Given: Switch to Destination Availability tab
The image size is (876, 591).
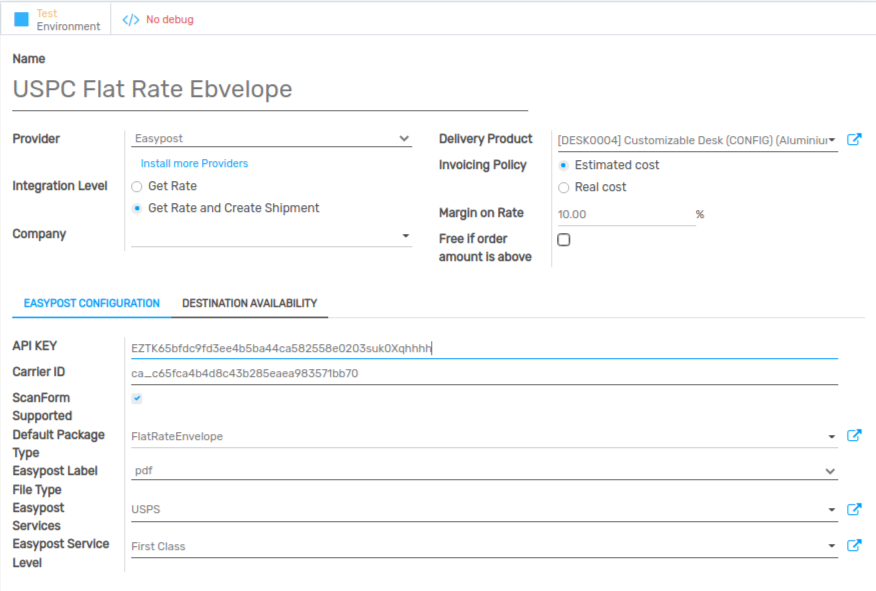Looking at the screenshot, I should (249, 303).
